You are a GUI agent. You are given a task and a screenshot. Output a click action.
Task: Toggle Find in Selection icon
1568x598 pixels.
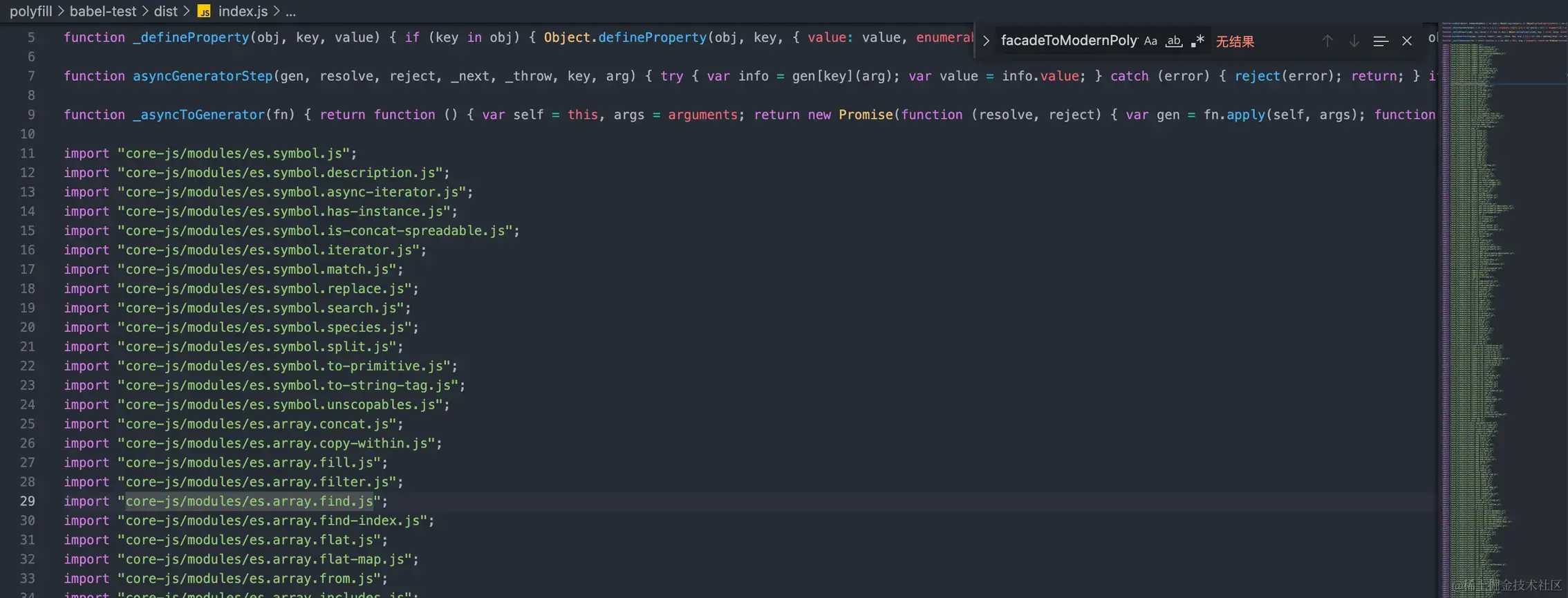coord(1380,41)
